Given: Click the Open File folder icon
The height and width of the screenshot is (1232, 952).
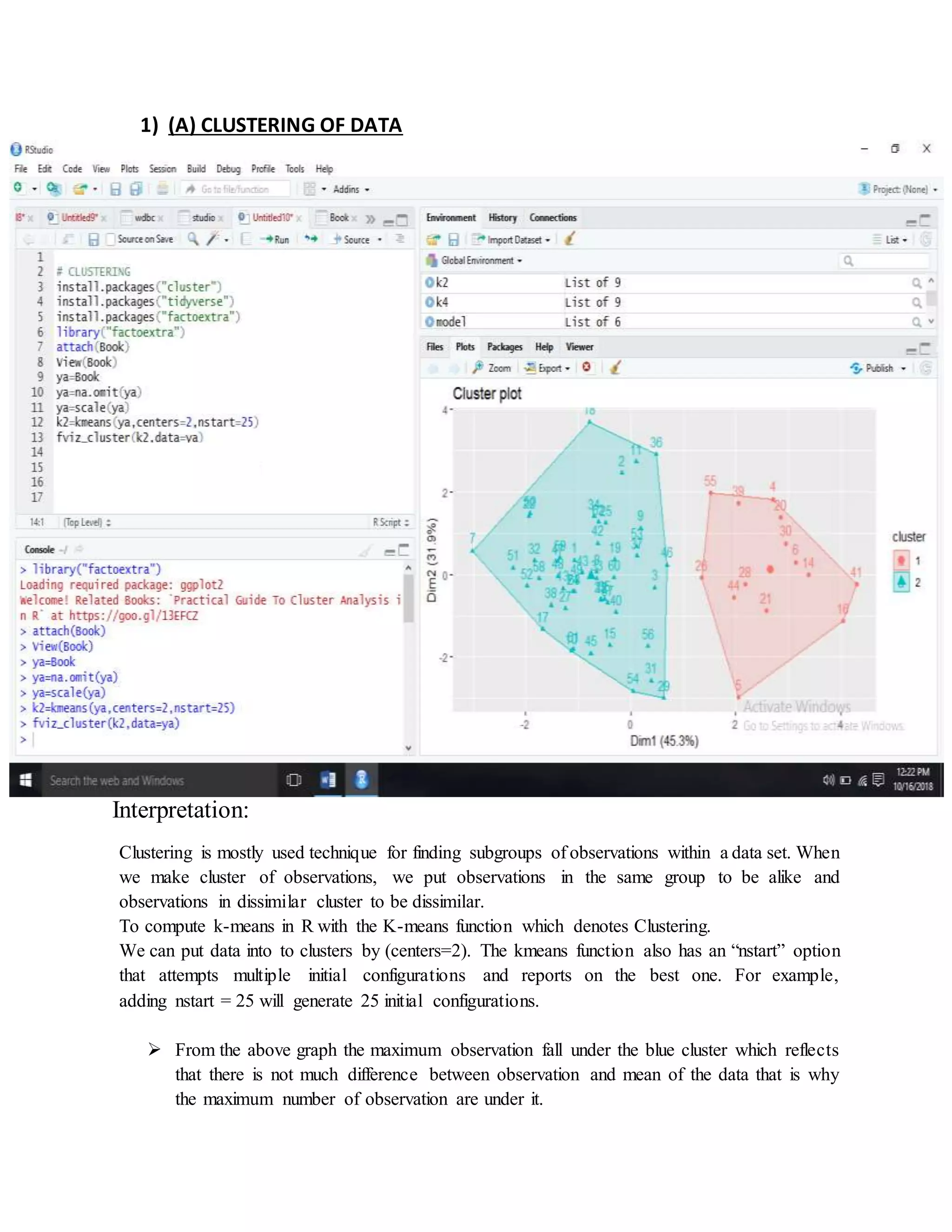Looking at the screenshot, I should [80, 189].
